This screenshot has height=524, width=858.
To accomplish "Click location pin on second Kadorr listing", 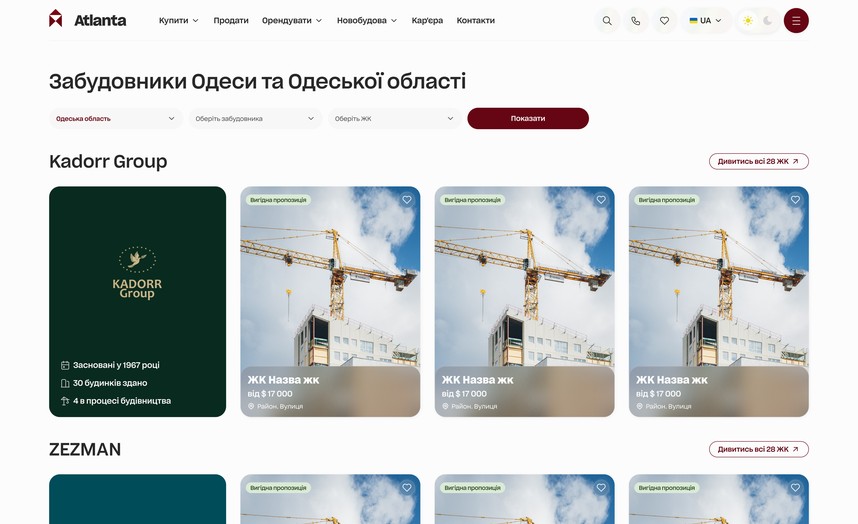I will coord(445,406).
